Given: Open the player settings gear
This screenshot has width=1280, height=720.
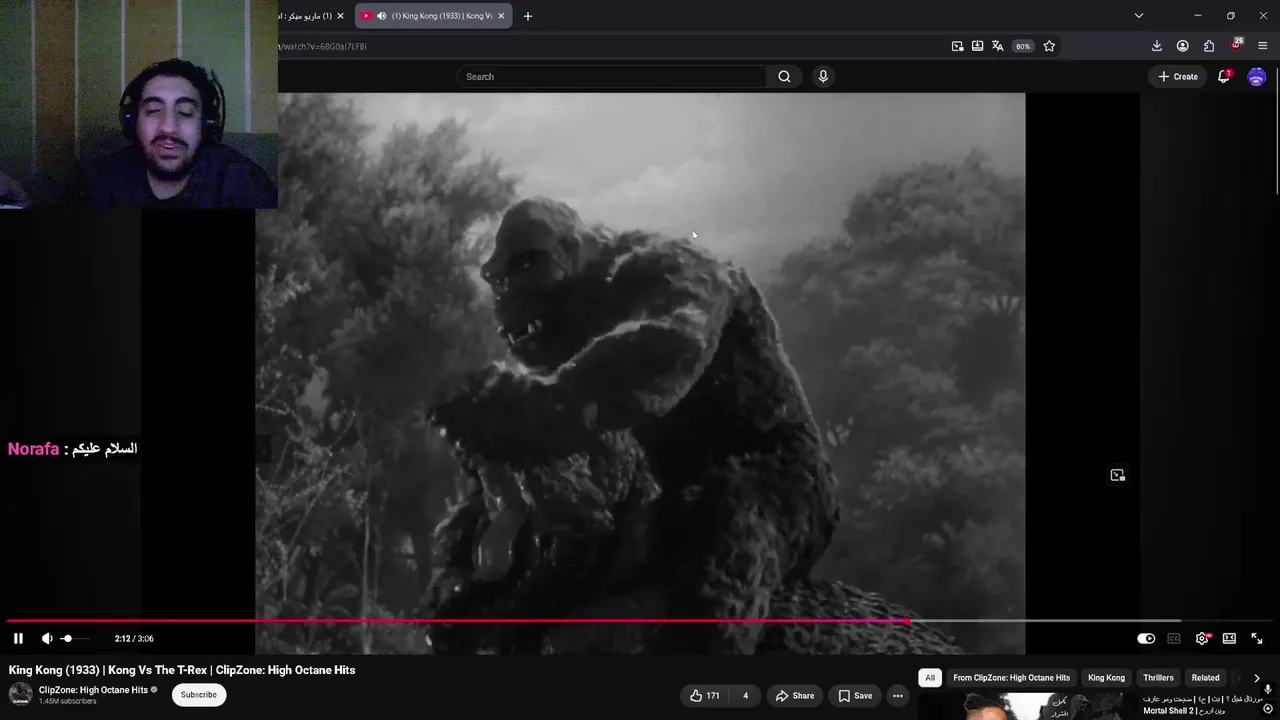Looking at the screenshot, I should (x=1202, y=638).
